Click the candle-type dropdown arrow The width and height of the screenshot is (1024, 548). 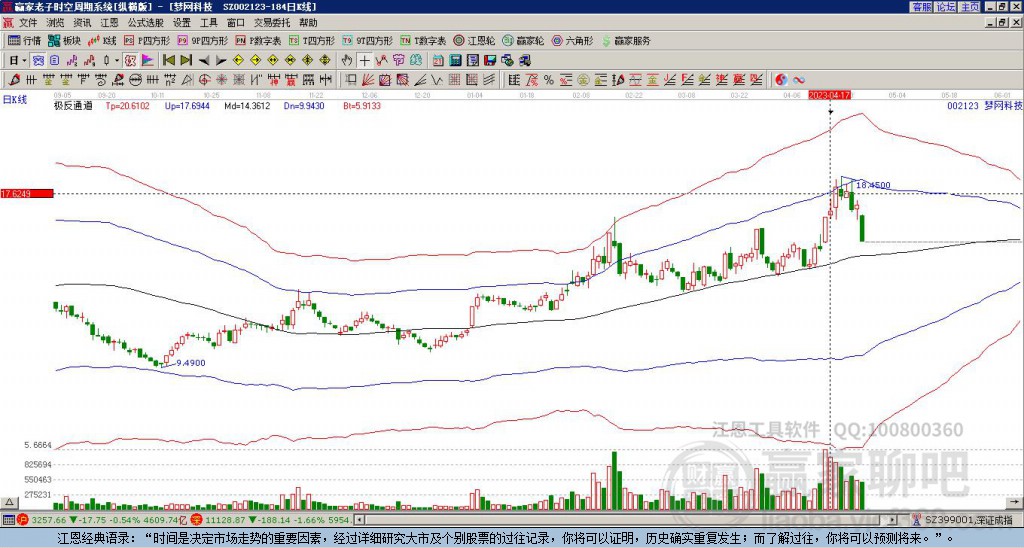117,60
